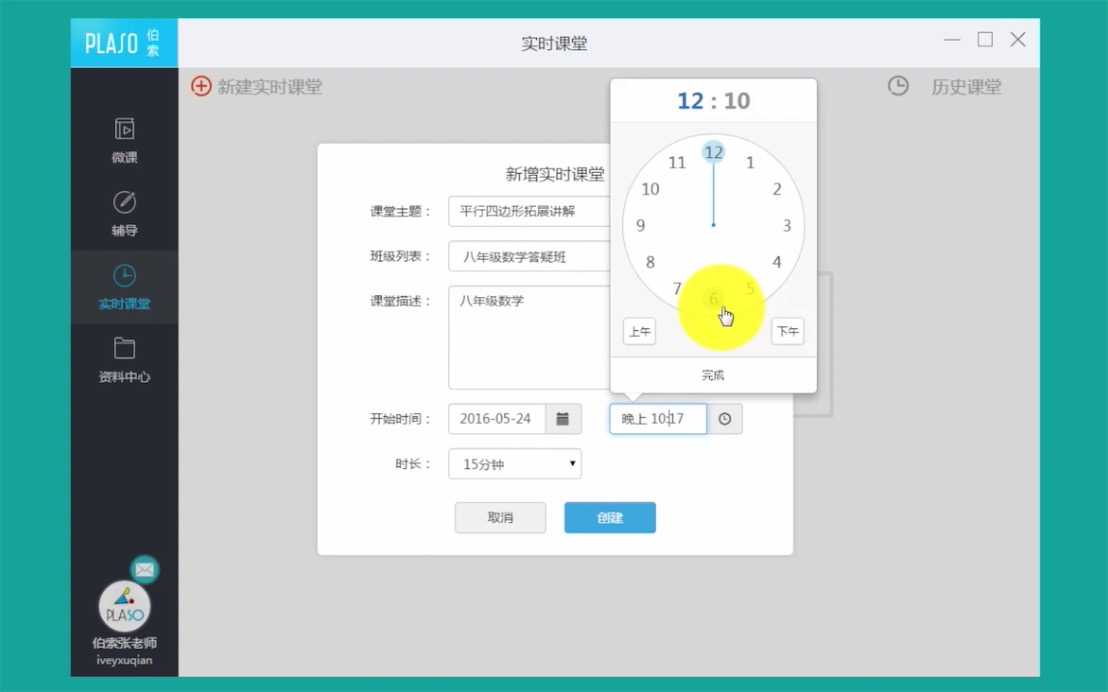Expand the 时长 15分钟 dropdown

(x=515, y=464)
